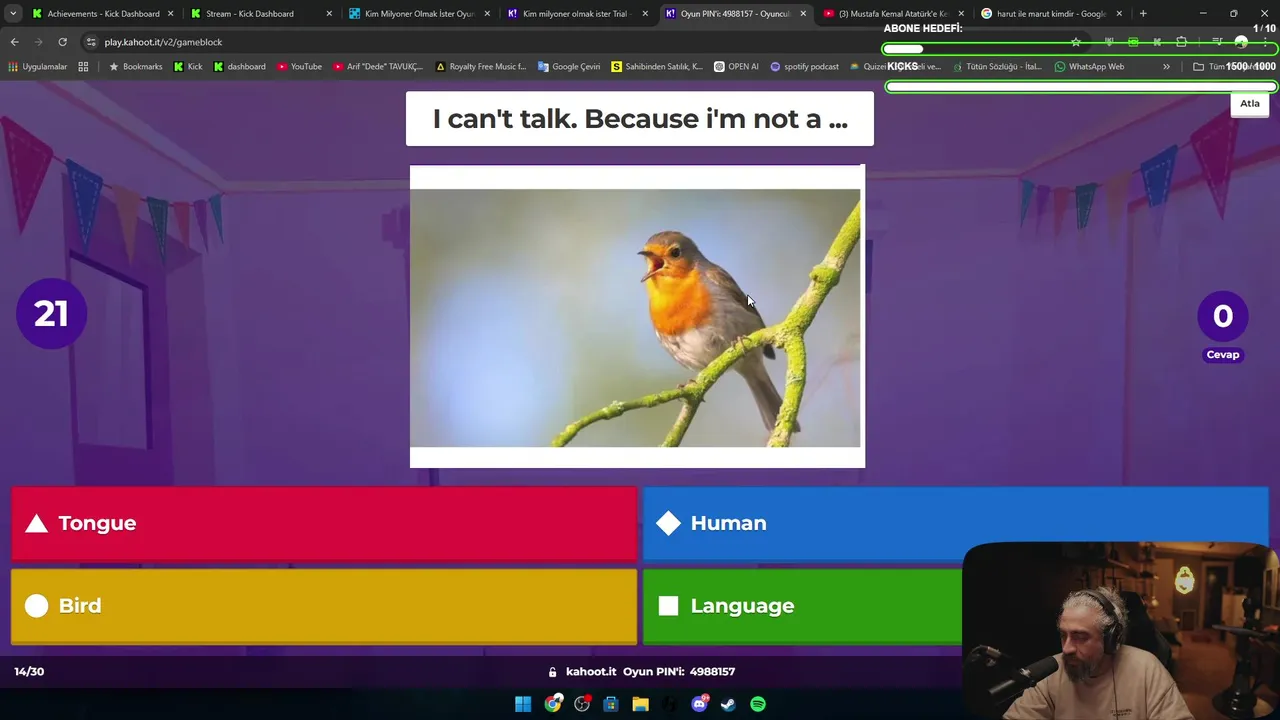The image size is (1280, 720).
Task: View site information icon in address bar
Action: tap(91, 42)
